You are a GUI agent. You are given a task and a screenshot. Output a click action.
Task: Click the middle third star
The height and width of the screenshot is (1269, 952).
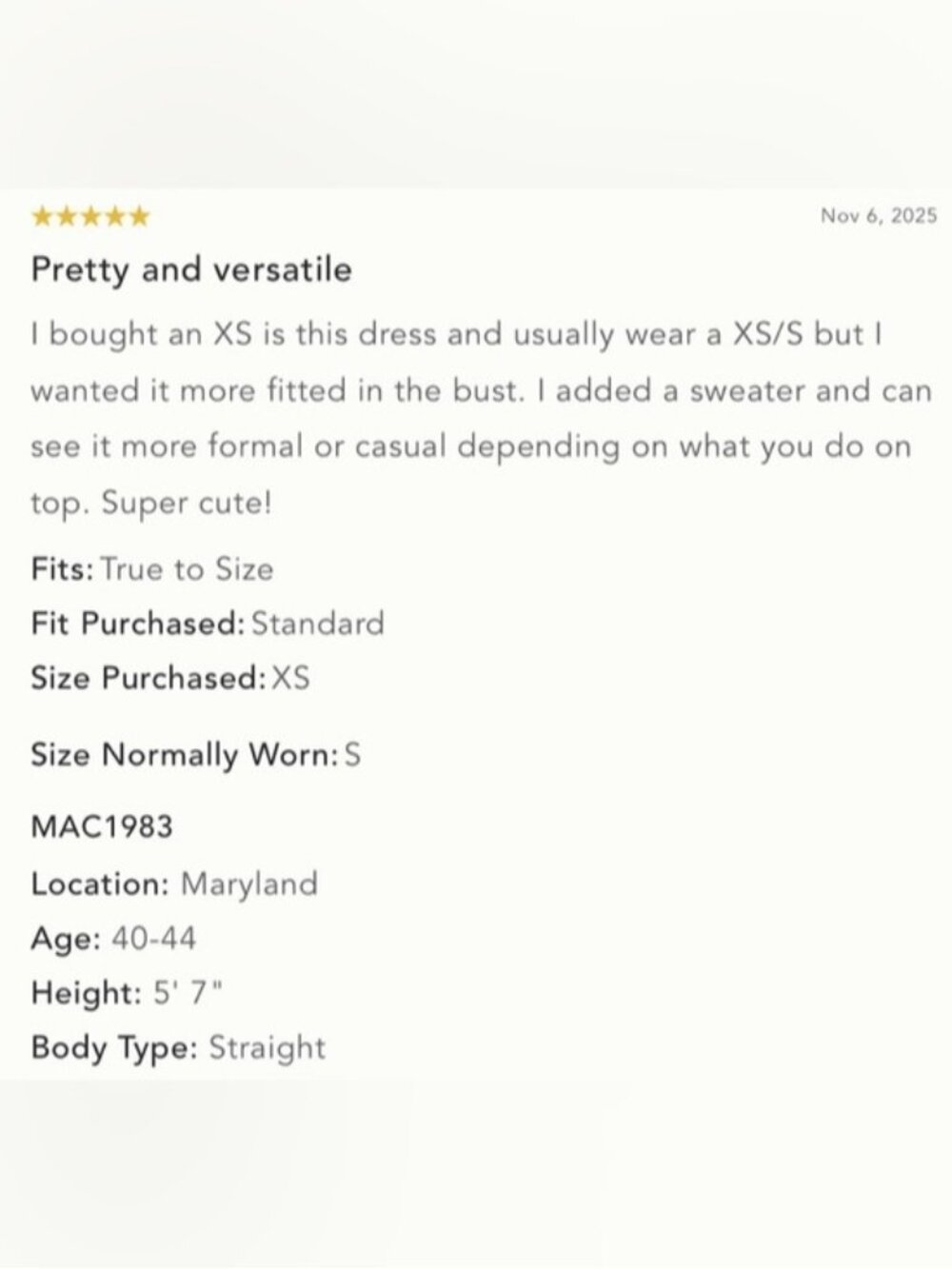pyautogui.click(x=90, y=217)
